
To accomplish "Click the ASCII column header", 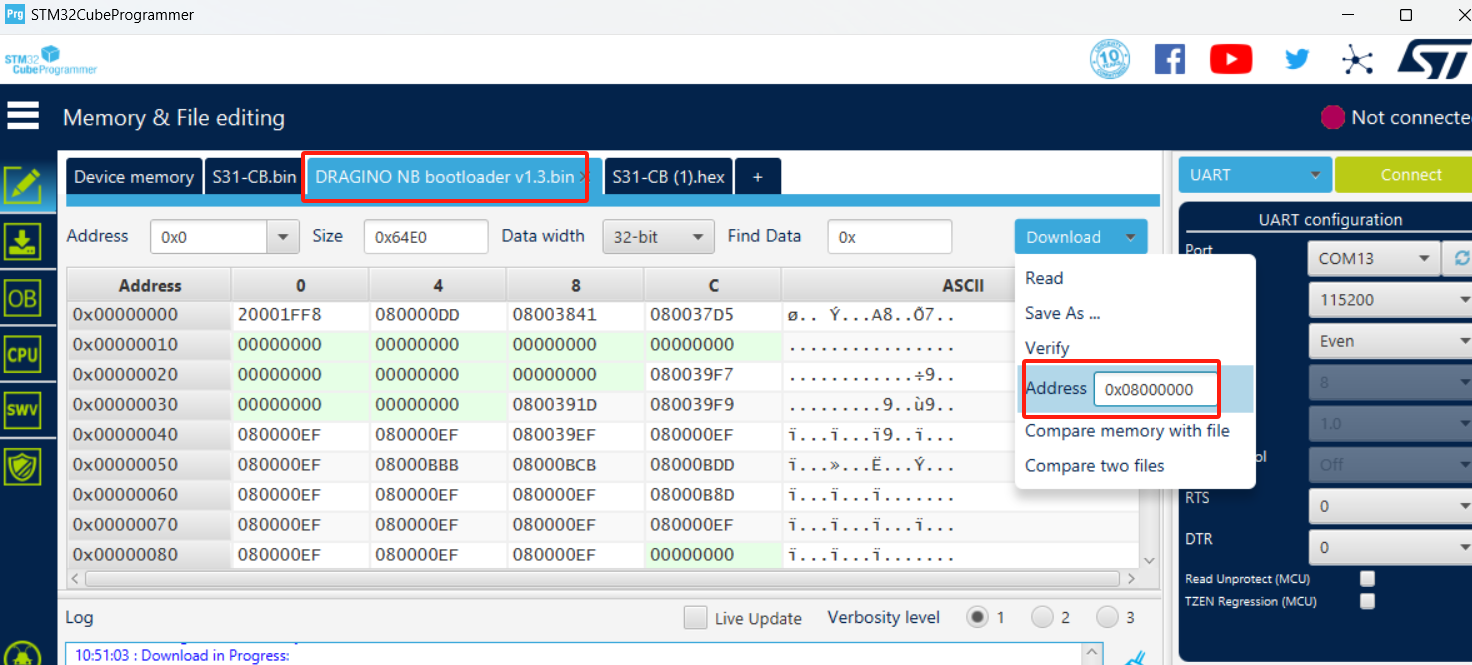I will tap(962, 285).
